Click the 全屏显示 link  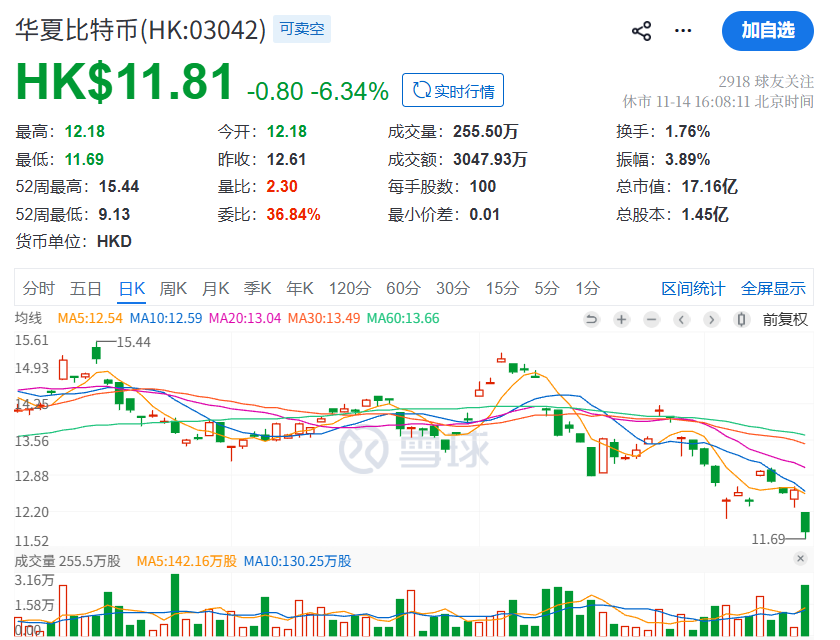pyautogui.click(x=773, y=289)
